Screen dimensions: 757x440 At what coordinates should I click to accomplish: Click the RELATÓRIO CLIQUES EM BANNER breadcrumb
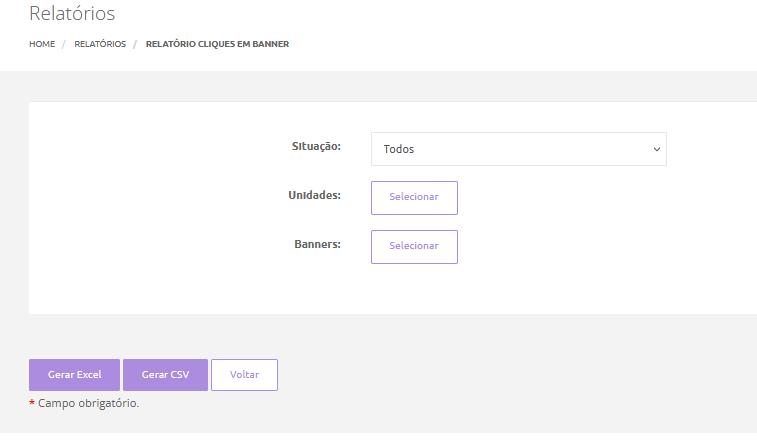click(217, 44)
